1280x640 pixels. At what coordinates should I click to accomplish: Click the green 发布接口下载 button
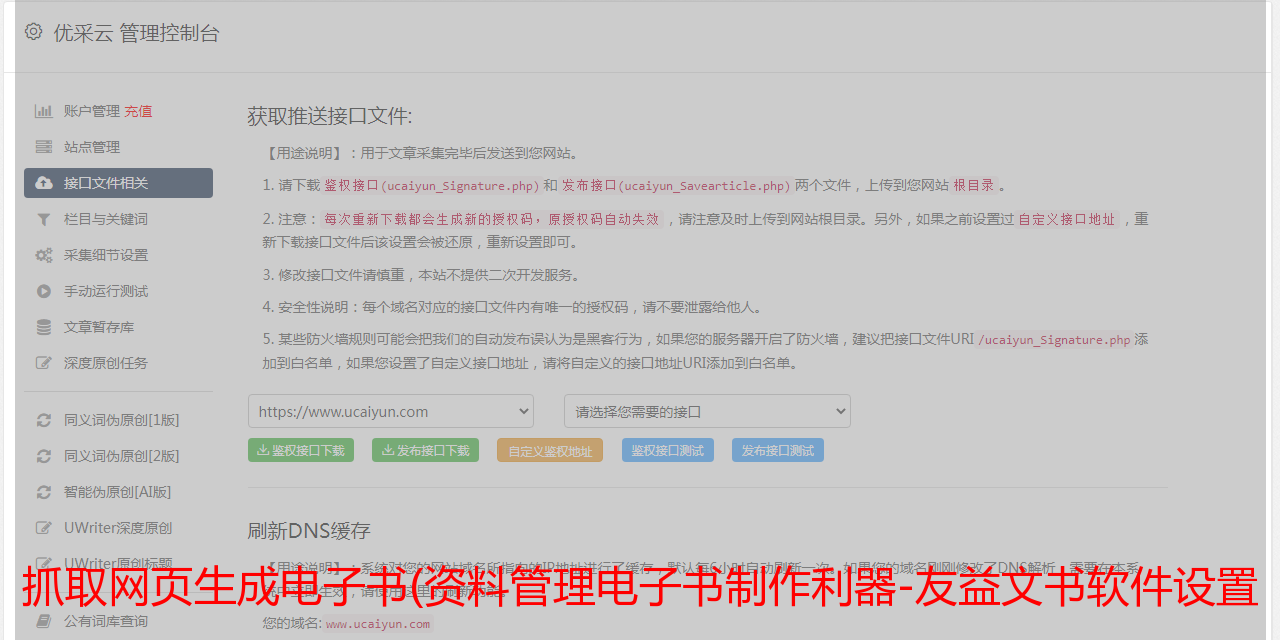[425, 450]
